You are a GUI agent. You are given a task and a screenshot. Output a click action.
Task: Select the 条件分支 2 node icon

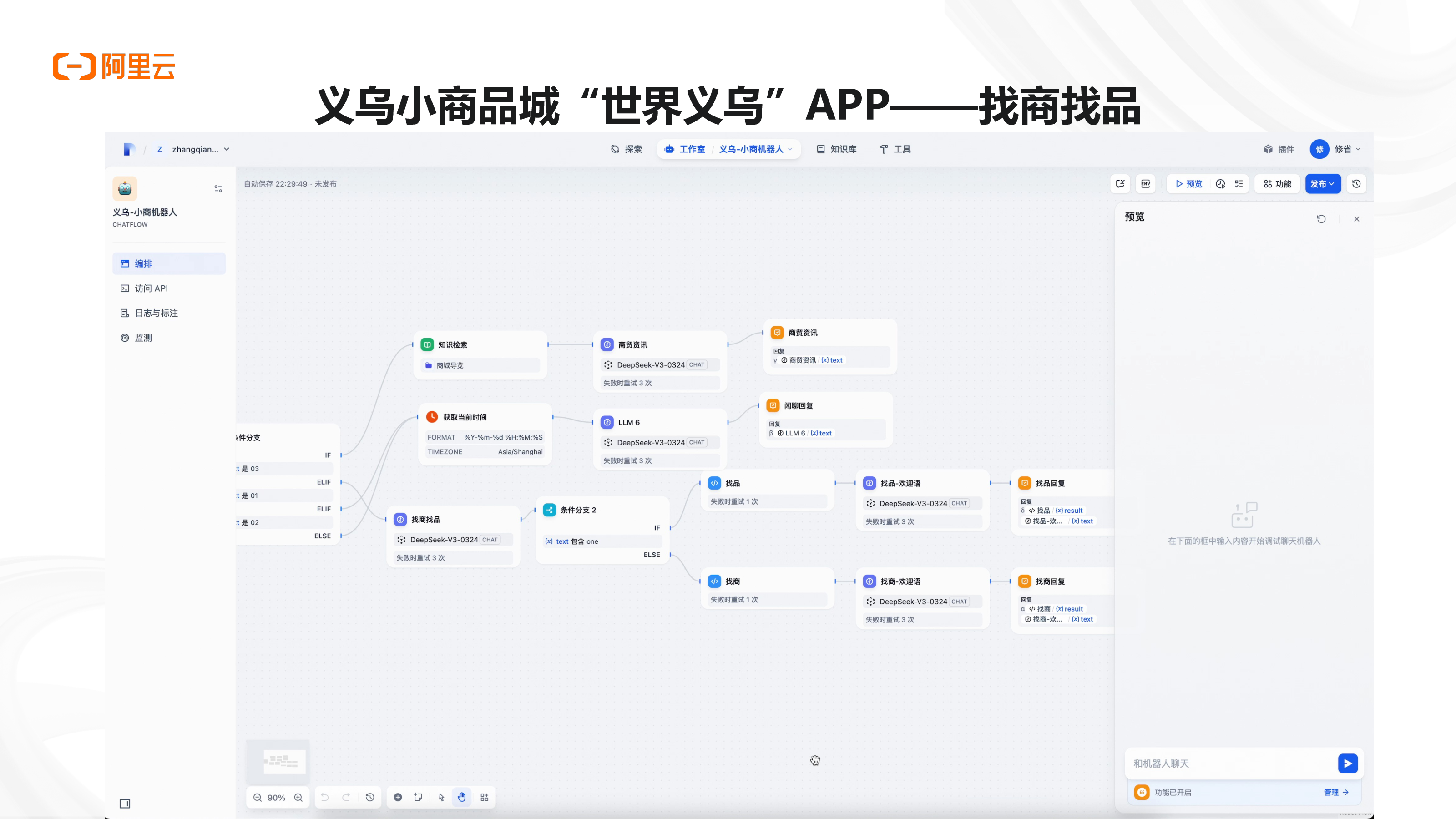(549, 510)
